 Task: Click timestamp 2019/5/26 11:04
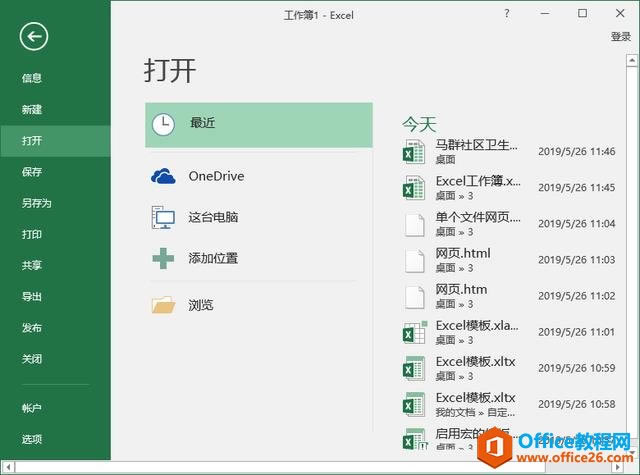click(x=576, y=224)
